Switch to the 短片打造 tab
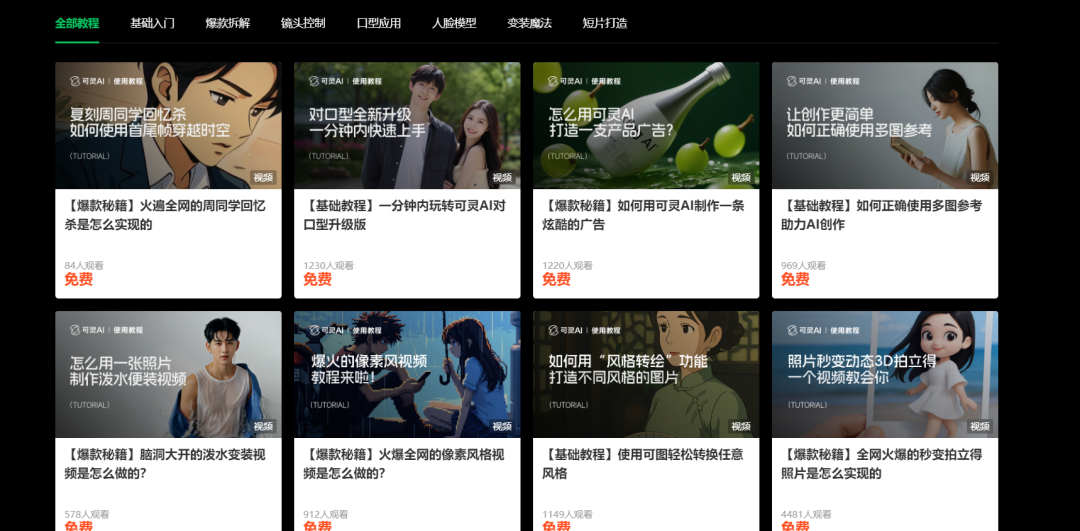The width and height of the screenshot is (1080, 531). point(605,23)
